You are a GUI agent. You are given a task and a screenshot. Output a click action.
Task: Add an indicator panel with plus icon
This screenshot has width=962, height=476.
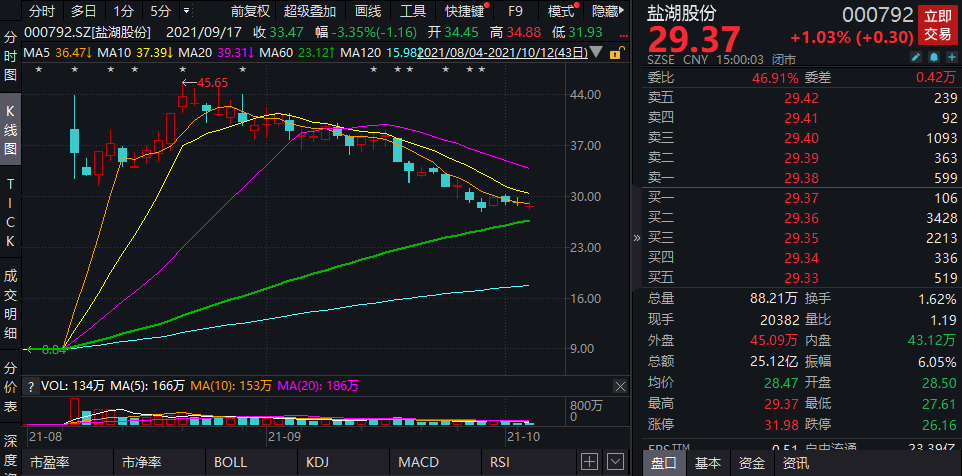pyautogui.click(x=590, y=461)
